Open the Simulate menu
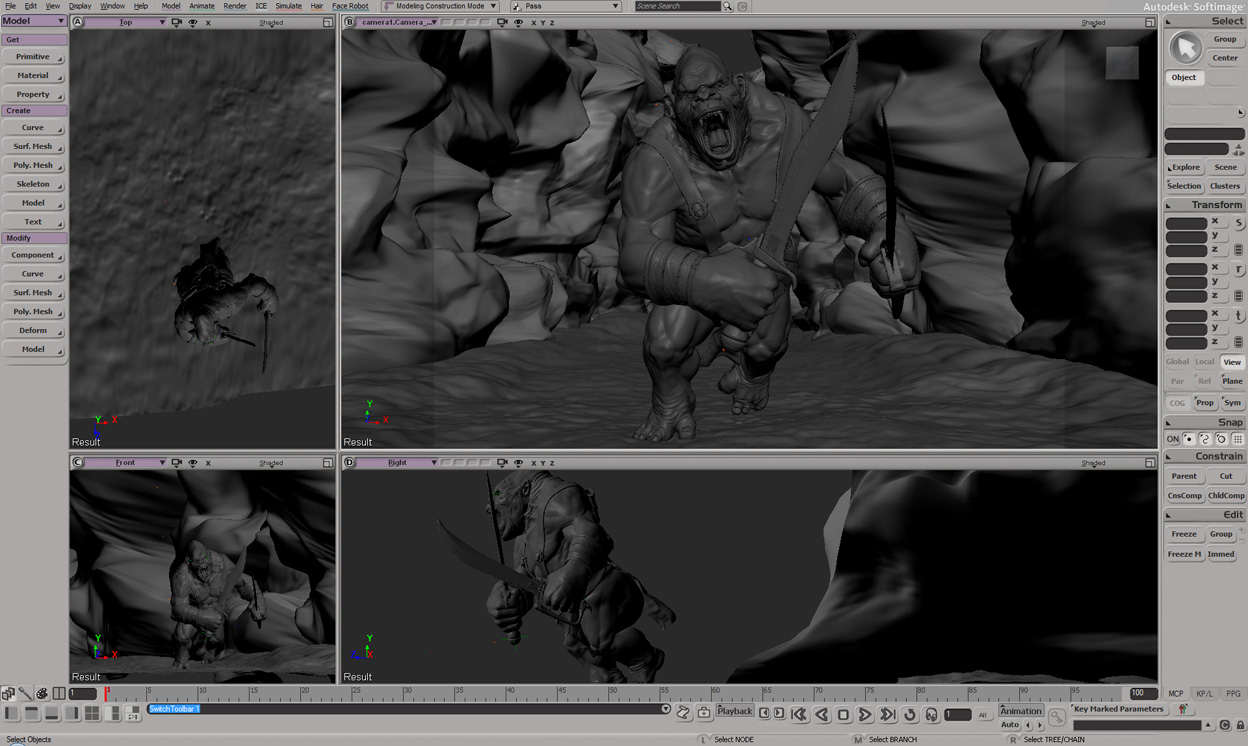Viewport: 1248px width, 746px height. (289, 6)
